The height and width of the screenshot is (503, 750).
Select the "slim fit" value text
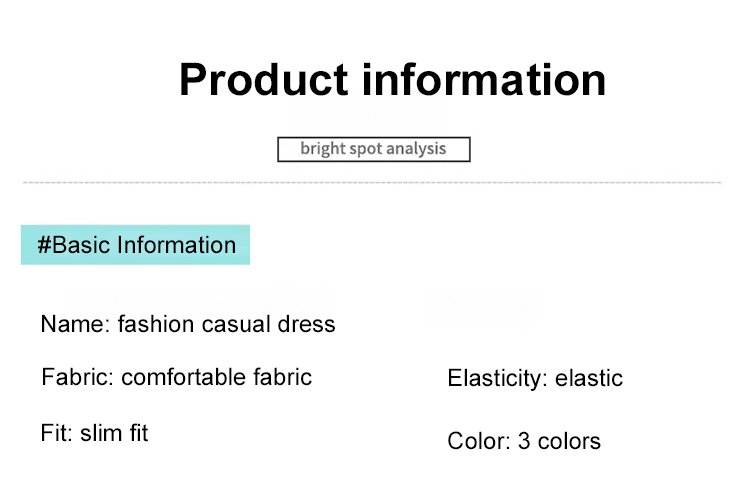coord(113,434)
